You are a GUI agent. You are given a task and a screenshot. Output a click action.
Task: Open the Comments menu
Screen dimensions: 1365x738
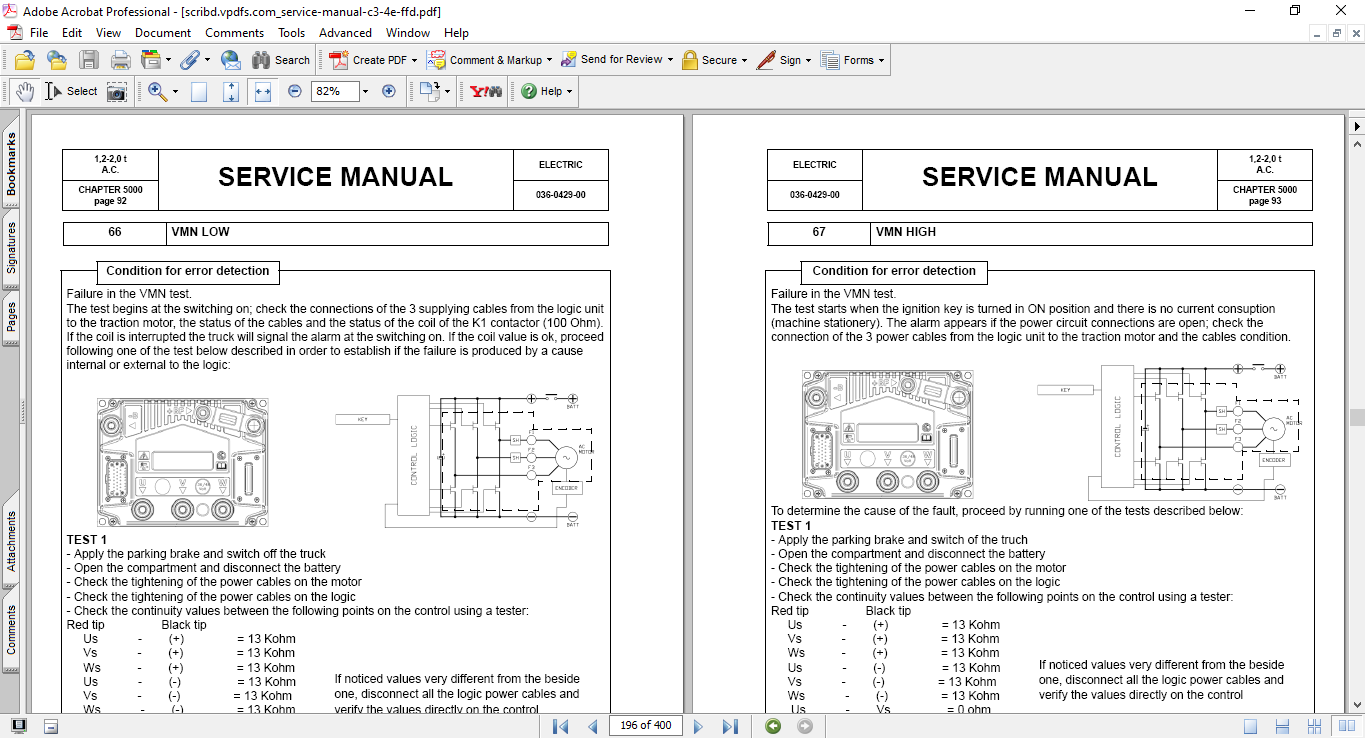click(x=235, y=33)
